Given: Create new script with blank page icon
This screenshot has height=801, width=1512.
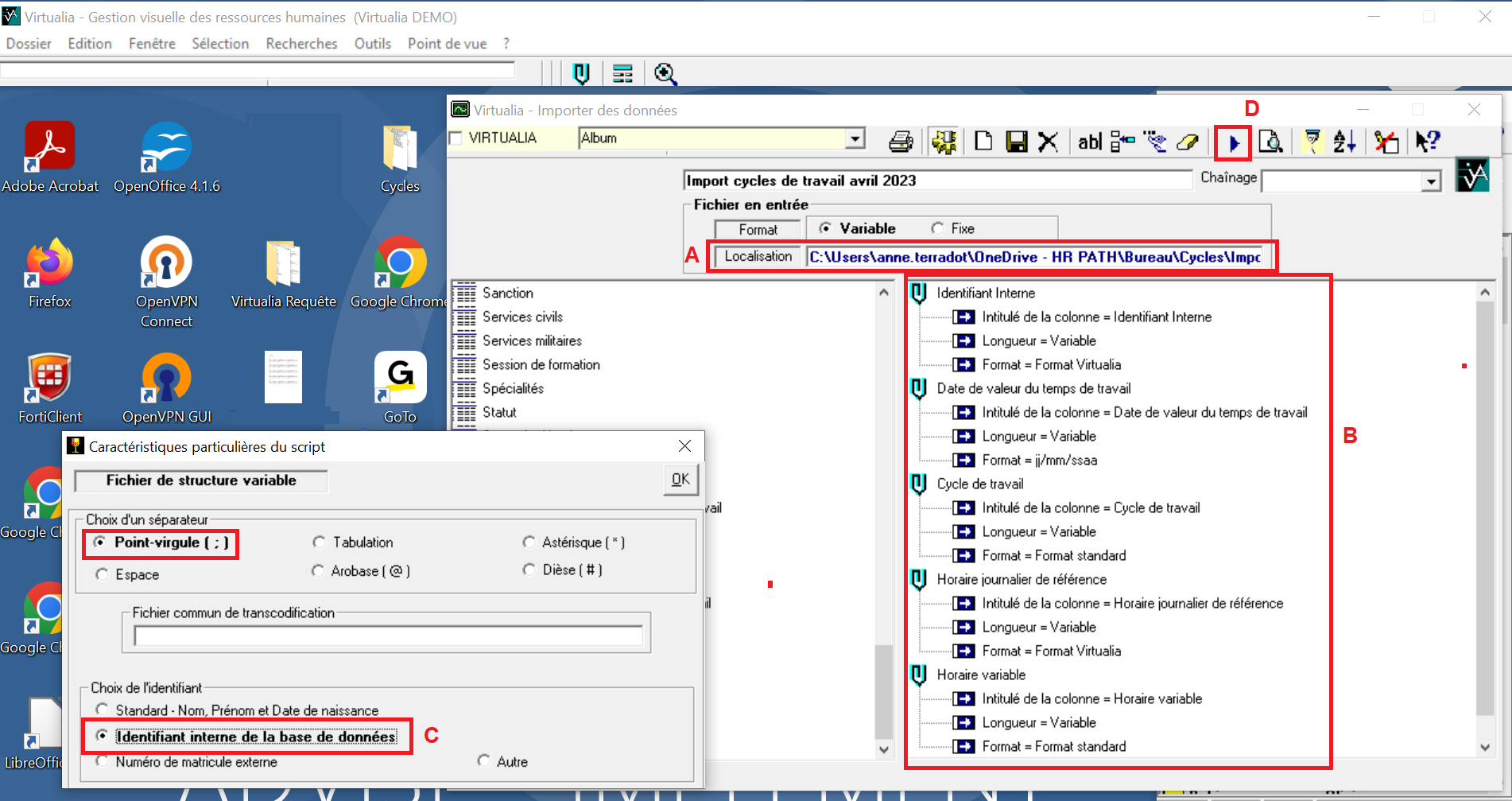Looking at the screenshot, I should tap(983, 142).
